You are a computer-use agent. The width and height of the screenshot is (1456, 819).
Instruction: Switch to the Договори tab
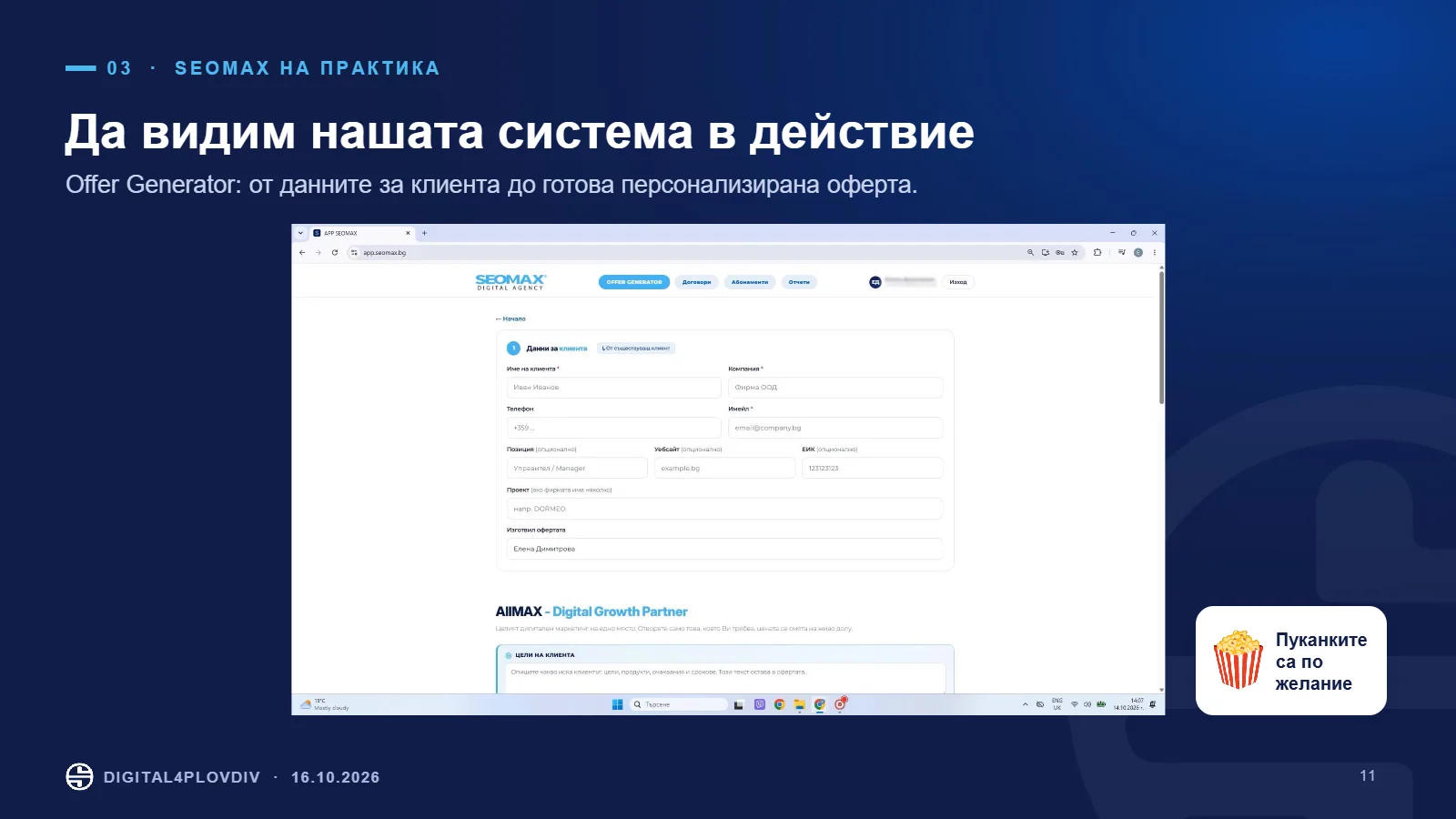[x=697, y=282]
